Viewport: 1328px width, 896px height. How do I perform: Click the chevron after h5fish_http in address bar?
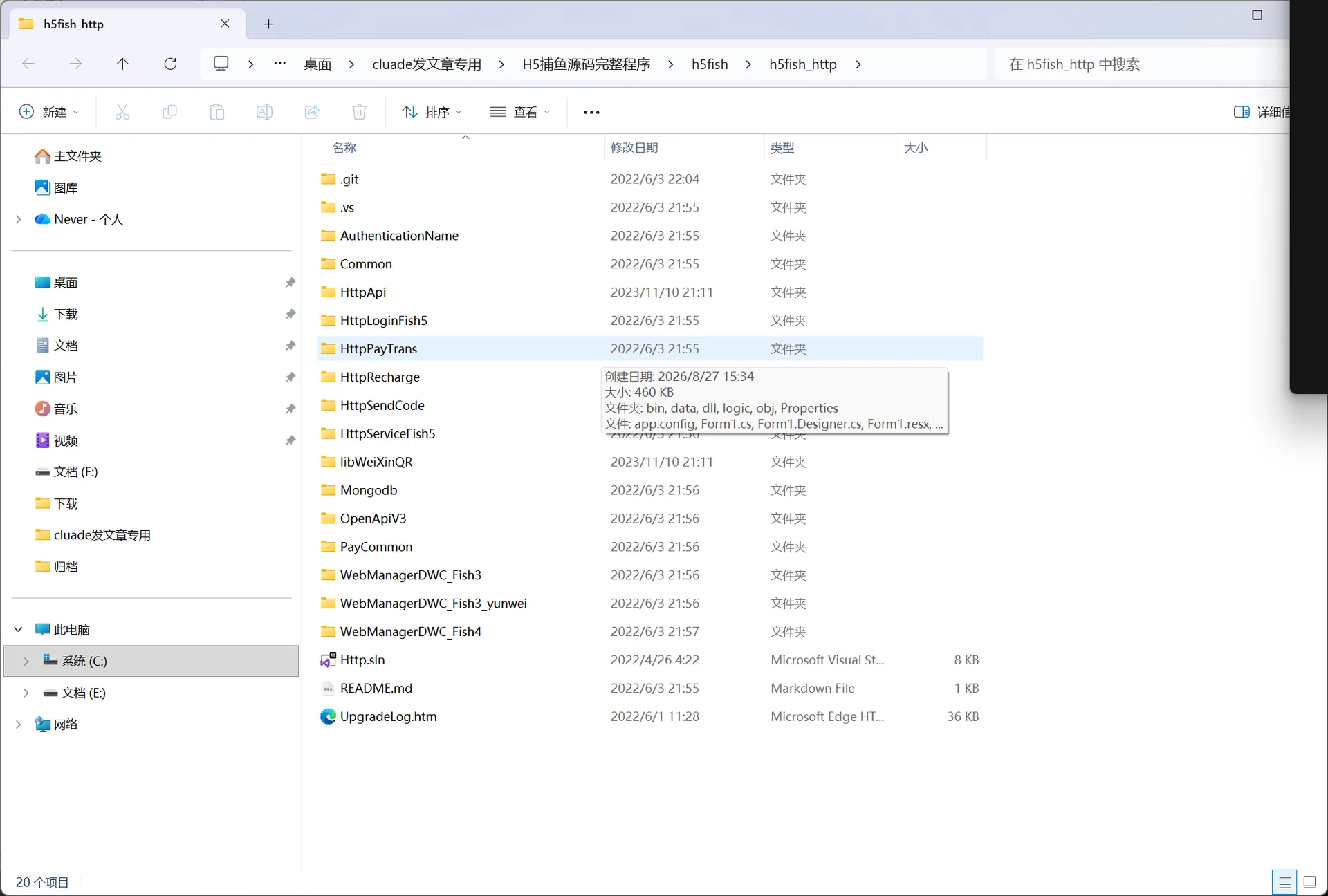pyautogui.click(x=858, y=64)
